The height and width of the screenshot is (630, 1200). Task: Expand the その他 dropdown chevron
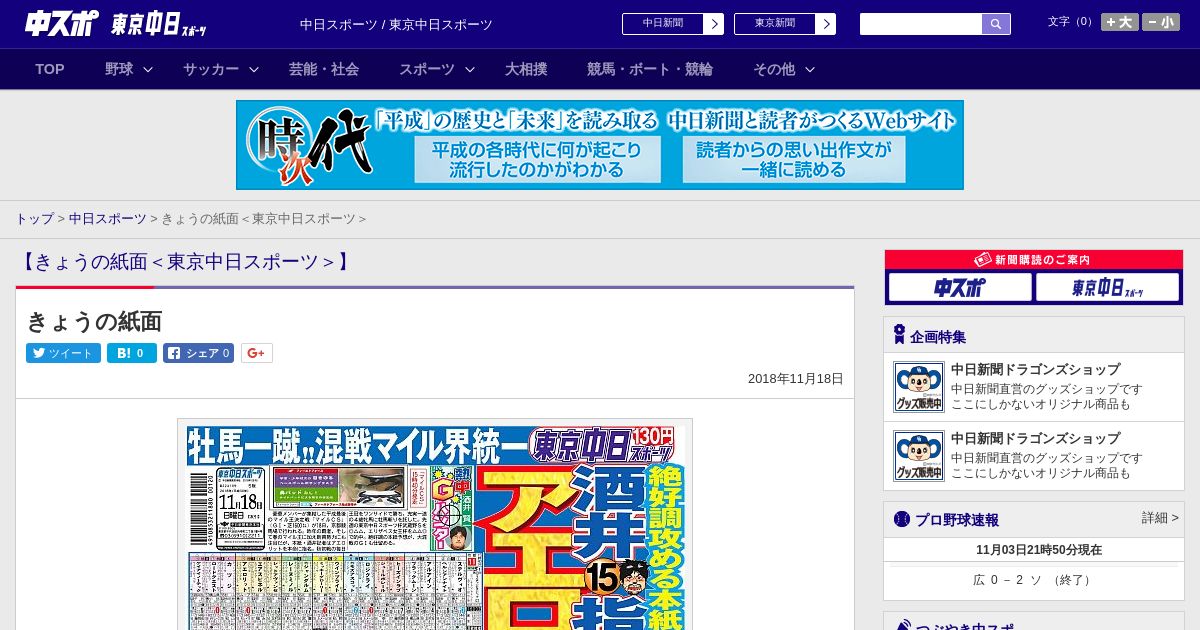coord(810,69)
